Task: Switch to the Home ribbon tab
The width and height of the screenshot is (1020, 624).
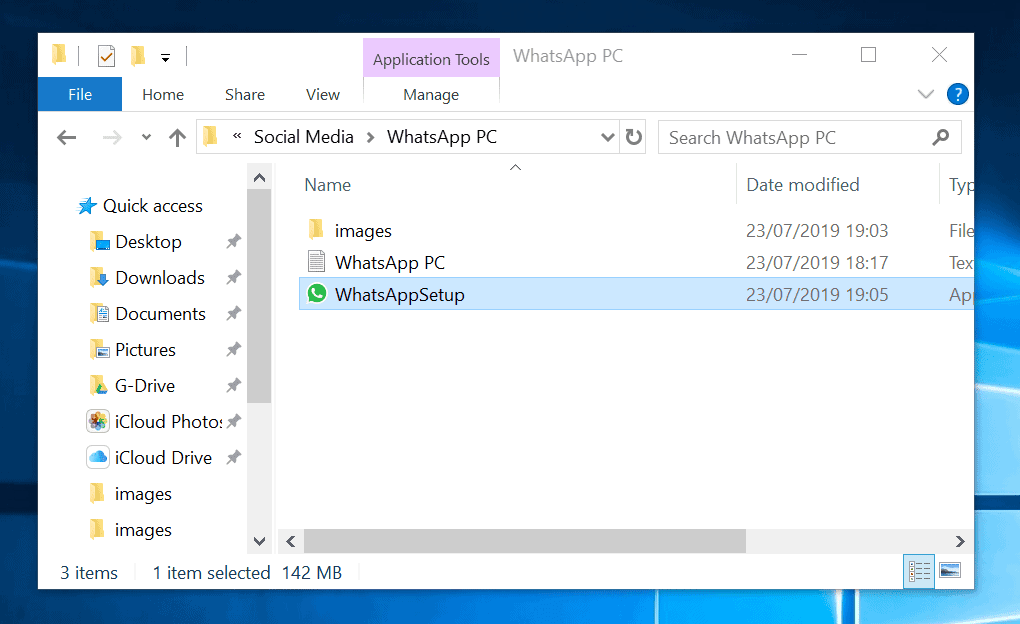Action: click(163, 94)
